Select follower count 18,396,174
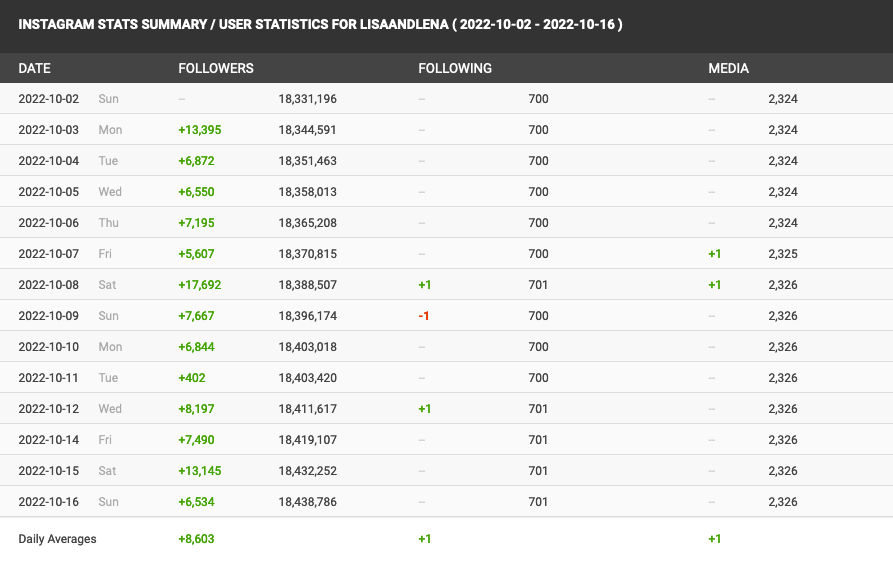 pyautogui.click(x=308, y=316)
